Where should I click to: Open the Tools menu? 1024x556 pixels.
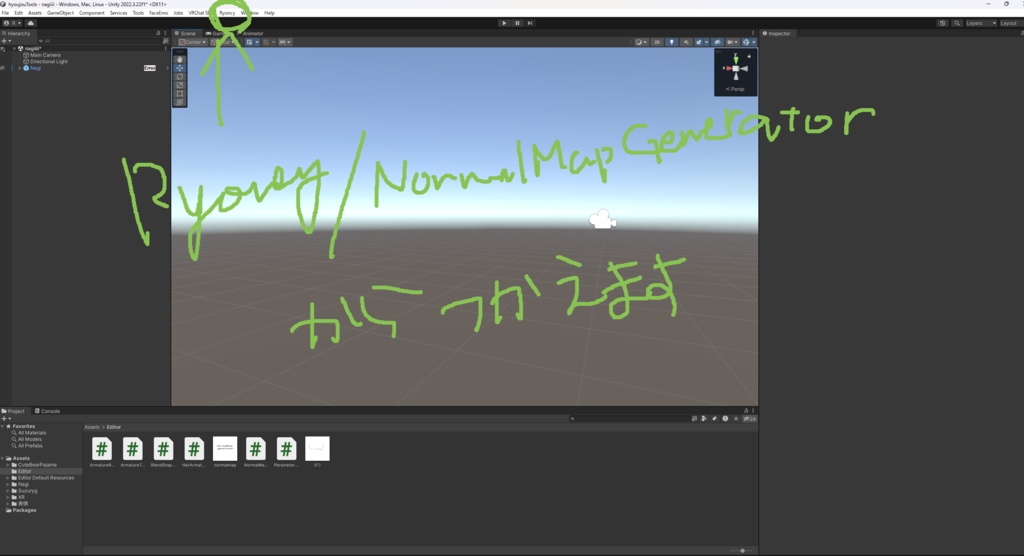[138, 13]
